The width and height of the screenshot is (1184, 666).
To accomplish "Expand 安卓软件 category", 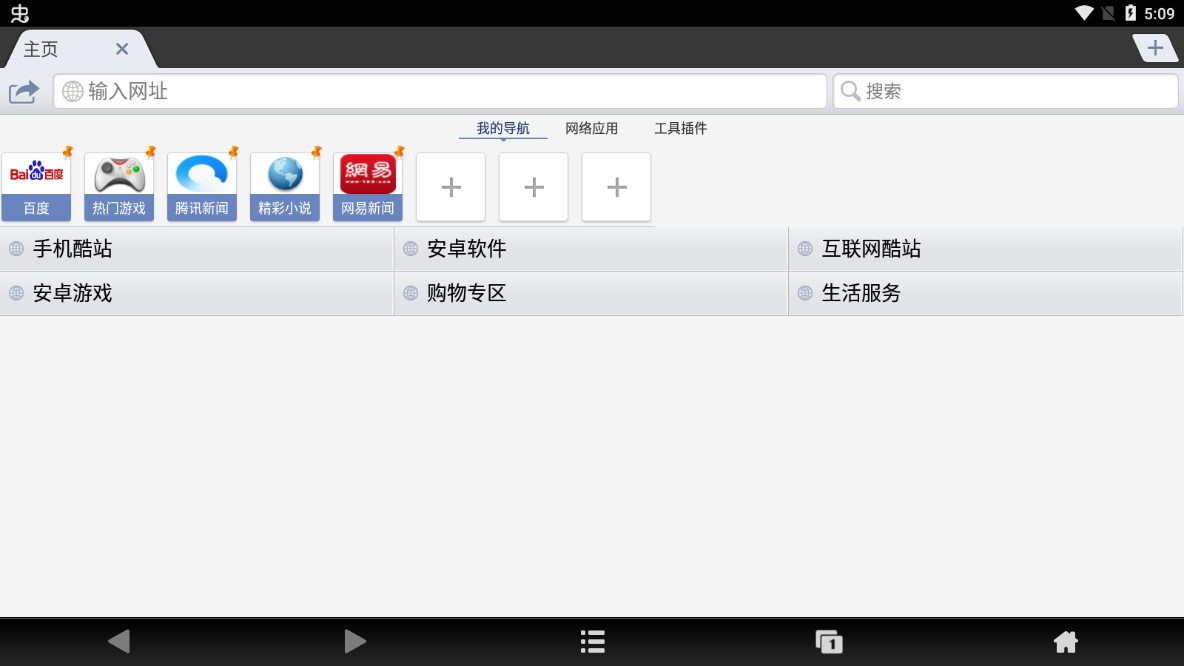I will (591, 249).
